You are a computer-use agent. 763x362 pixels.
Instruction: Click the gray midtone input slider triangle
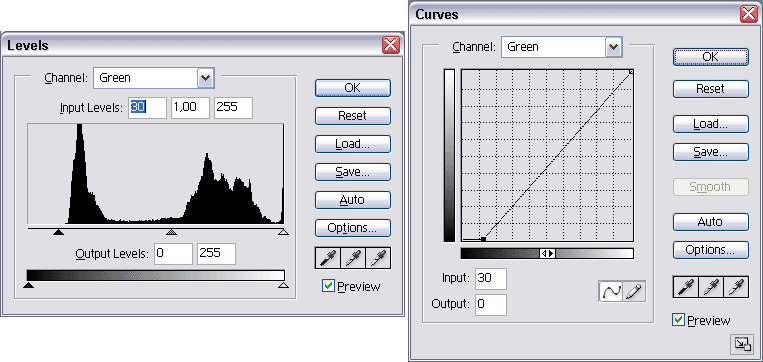(x=171, y=232)
